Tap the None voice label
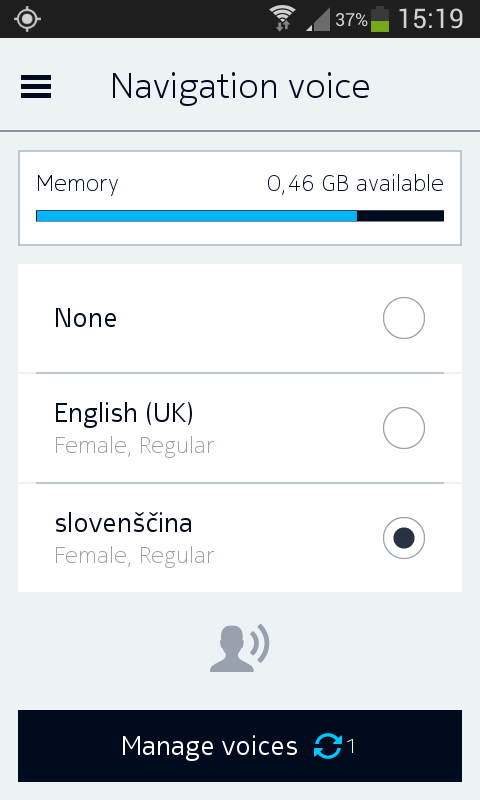Screen dimensions: 480x800 pyautogui.click(x=86, y=318)
